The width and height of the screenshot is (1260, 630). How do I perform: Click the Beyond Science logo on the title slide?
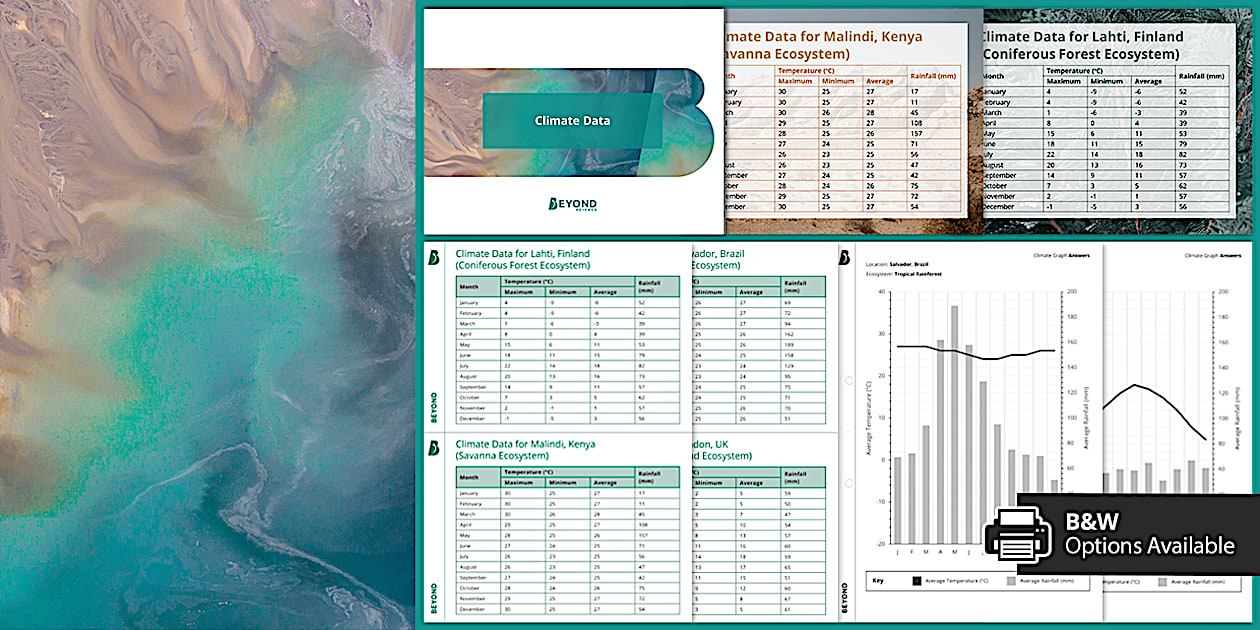point(574,203)
